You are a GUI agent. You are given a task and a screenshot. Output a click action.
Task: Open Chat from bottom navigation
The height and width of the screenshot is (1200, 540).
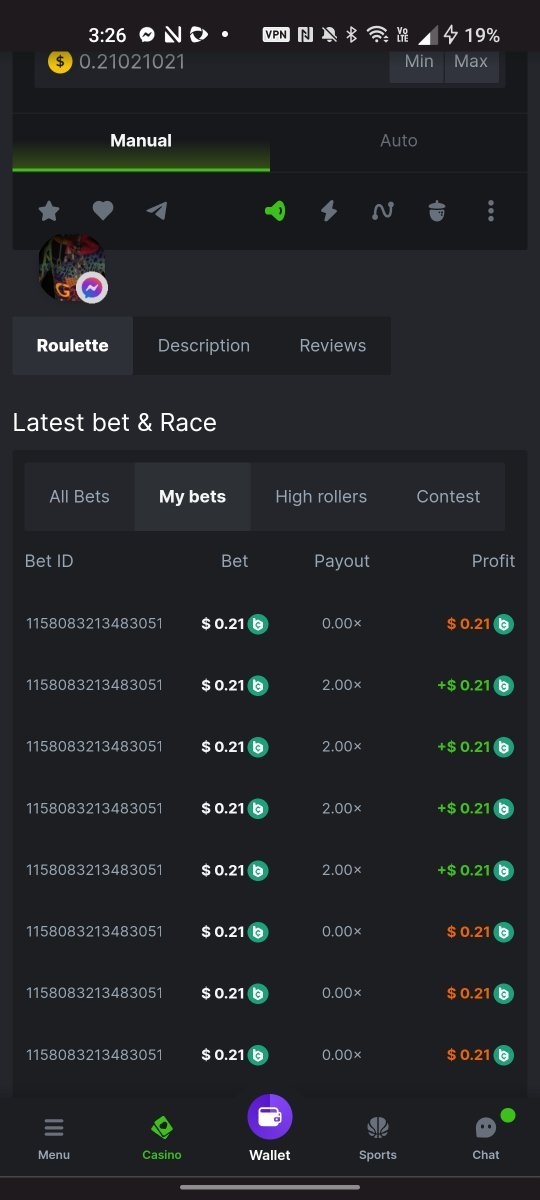pos(486,1138)
